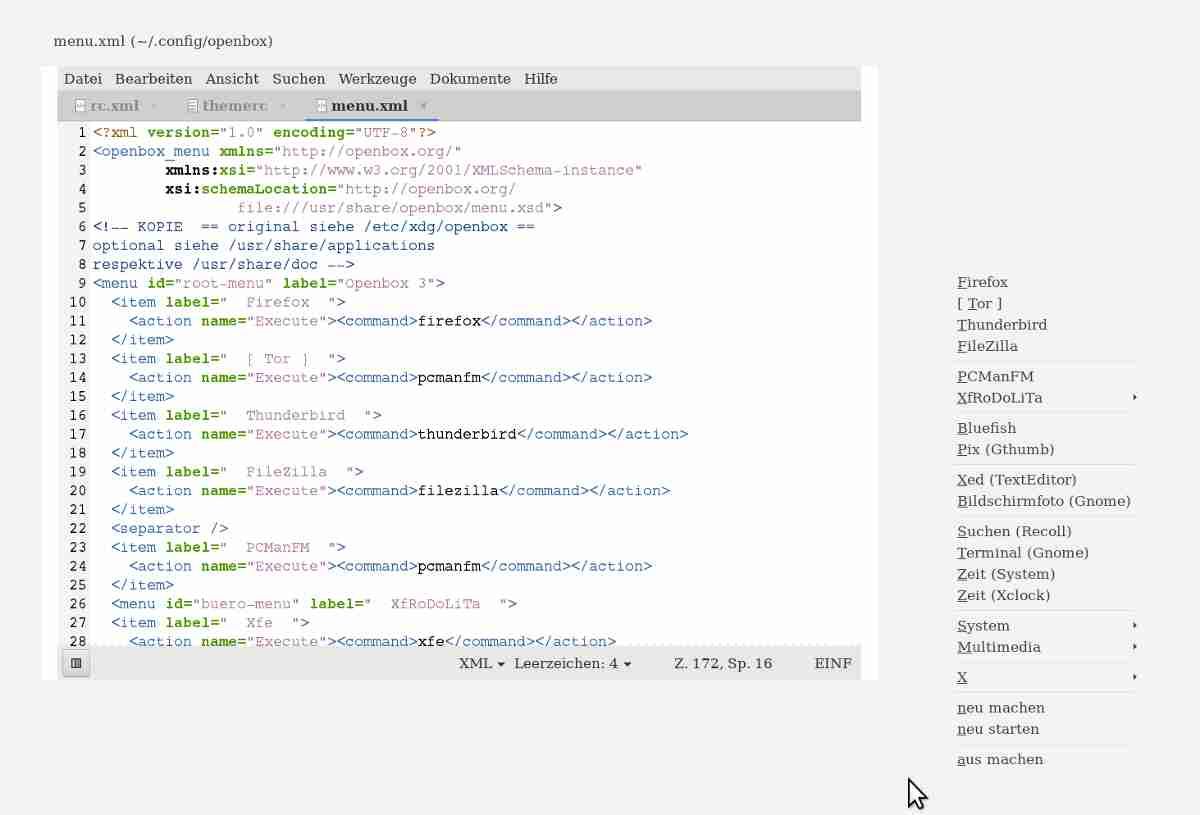Select Bildschirmfoto (Gnome) menu entry
The width and height of the screenshot is (1200, 815).
pyautogui.click(x=1043, y=501)
